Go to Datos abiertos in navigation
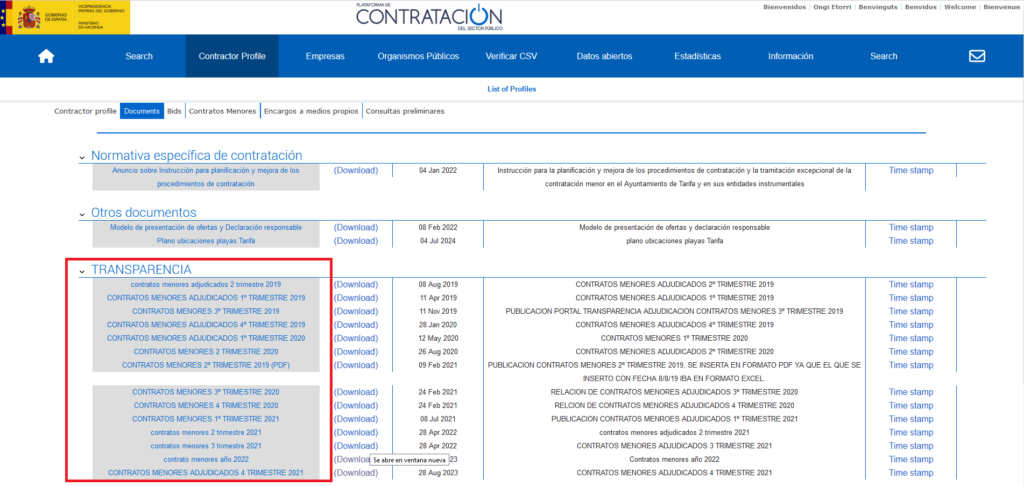Screen dimensions: 1024x486 click(604, 56)
